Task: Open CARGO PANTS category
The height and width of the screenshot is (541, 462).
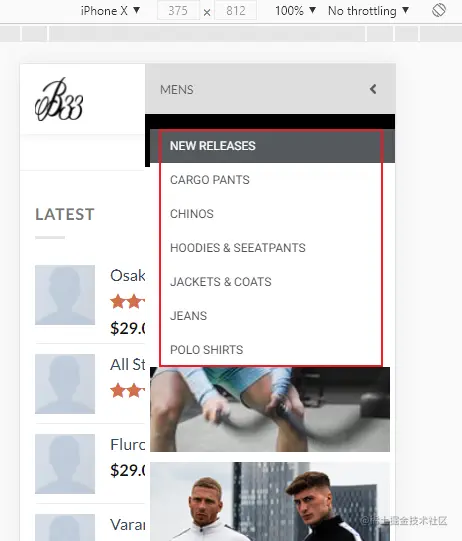Action: pyautogui.click(x=210, y=180)
